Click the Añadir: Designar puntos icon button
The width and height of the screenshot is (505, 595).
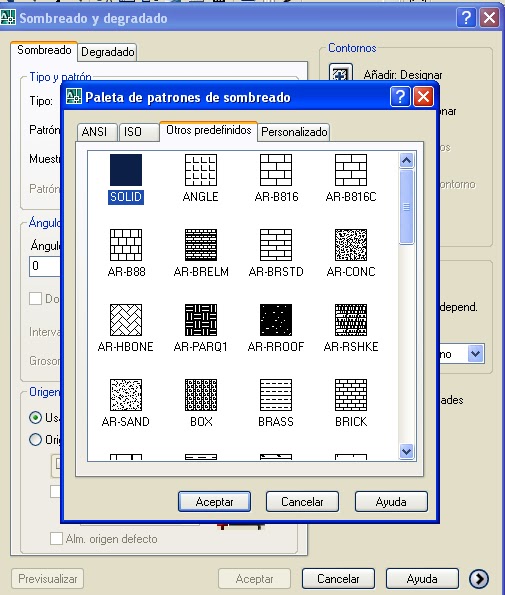point(340,73)
